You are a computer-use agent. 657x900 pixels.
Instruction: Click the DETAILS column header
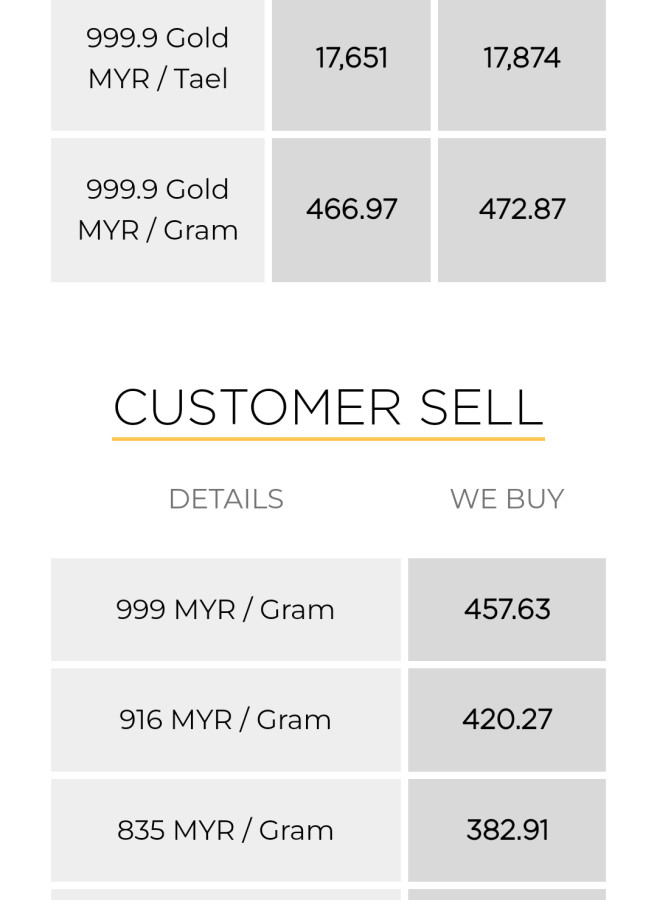click(226, 499)
